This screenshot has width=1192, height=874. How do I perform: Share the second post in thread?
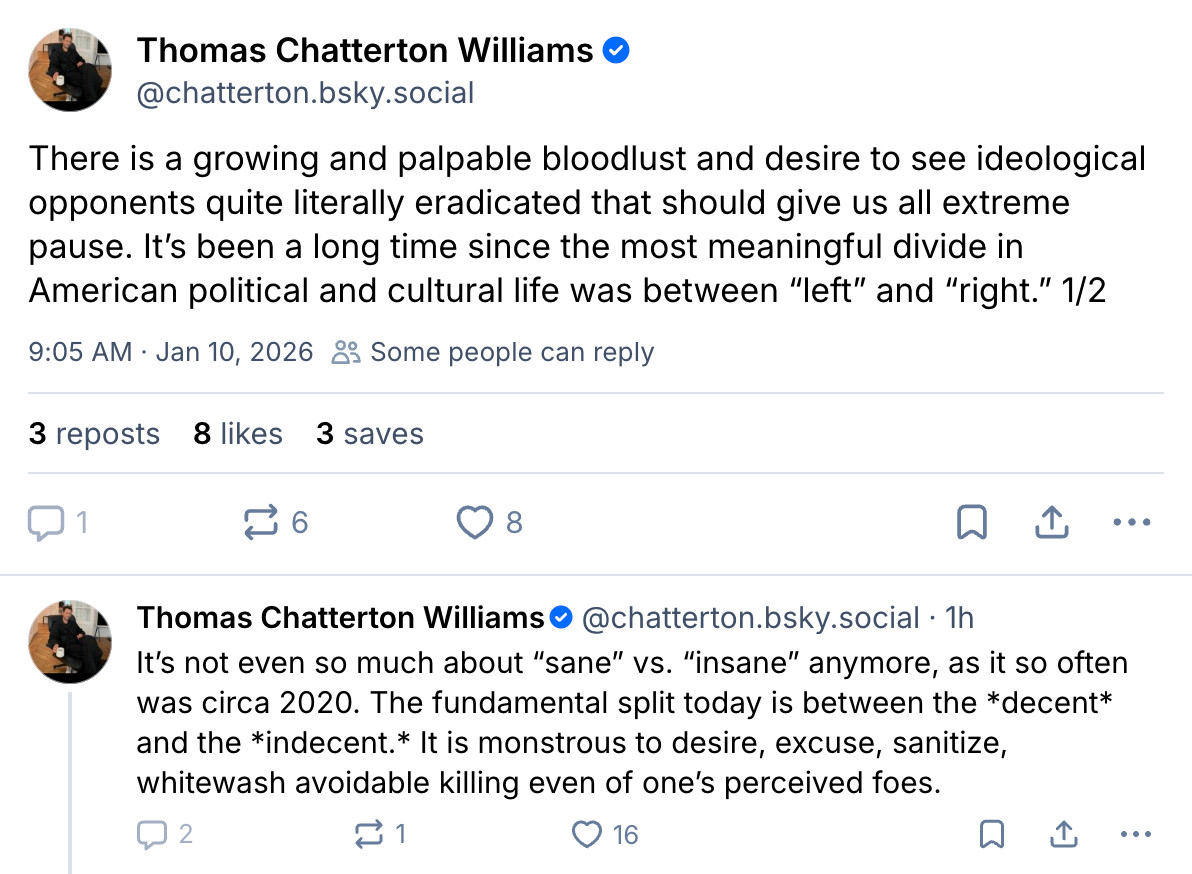point(1064,834)
